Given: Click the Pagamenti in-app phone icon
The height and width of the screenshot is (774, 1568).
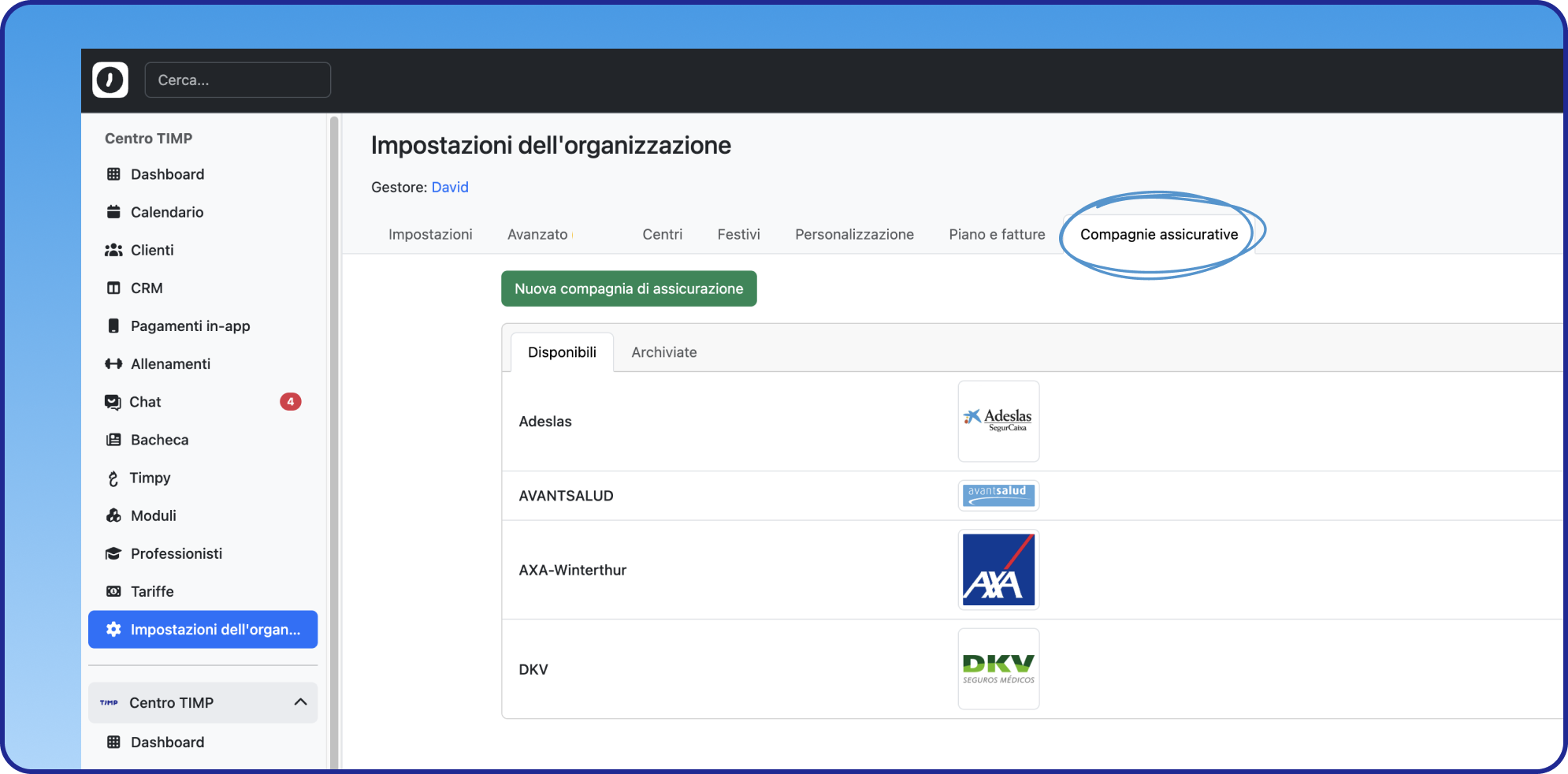Looking at the screenshot, I should 113,326.
